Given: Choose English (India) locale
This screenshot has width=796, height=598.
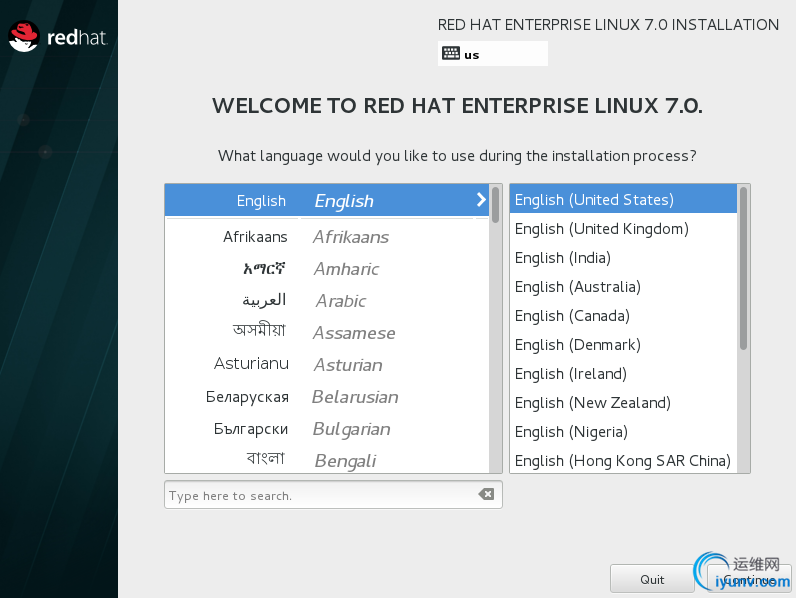Looking at the screenshot, I should point(562,258).
